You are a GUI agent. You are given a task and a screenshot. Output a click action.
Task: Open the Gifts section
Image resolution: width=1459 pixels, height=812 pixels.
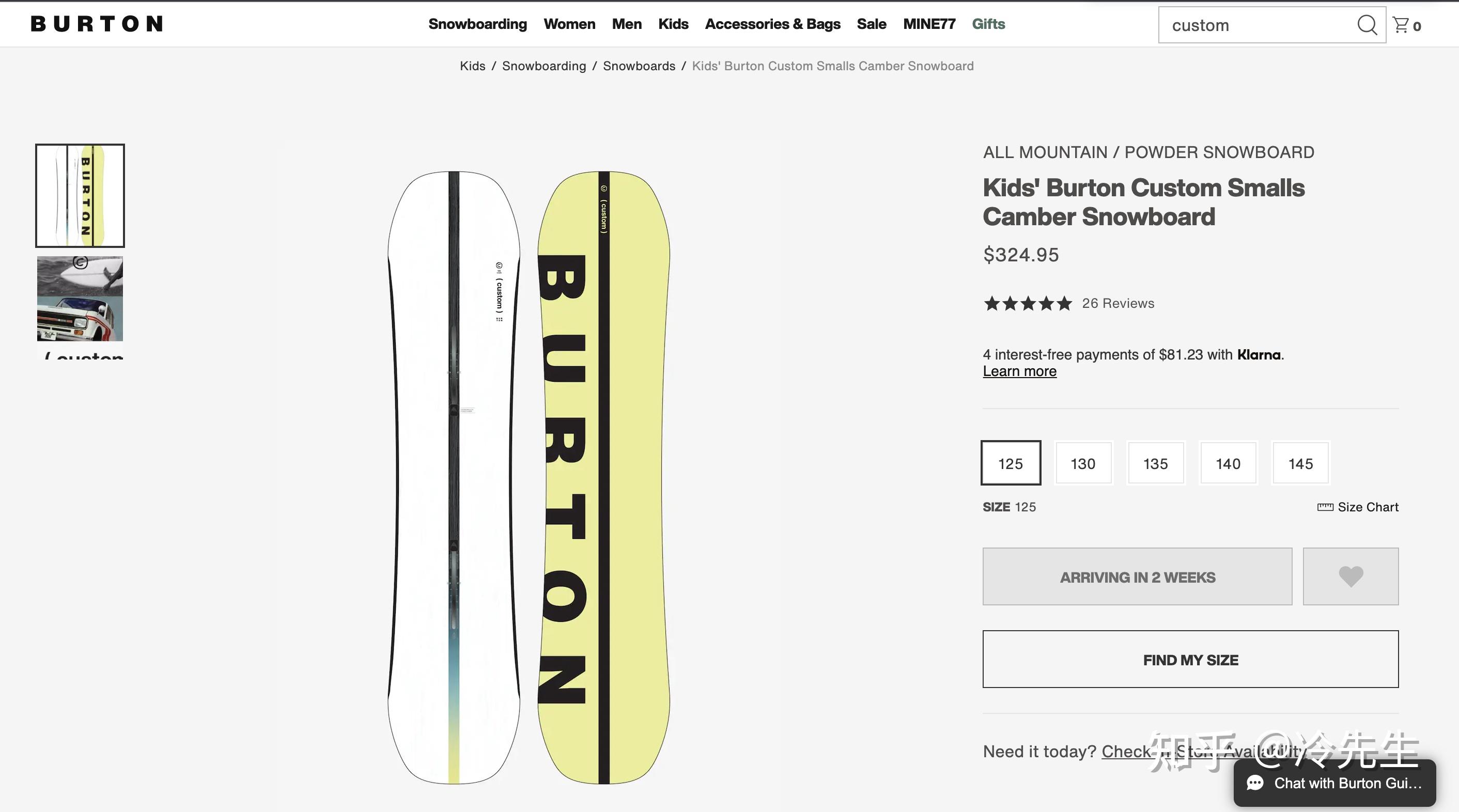pos(988,24)
